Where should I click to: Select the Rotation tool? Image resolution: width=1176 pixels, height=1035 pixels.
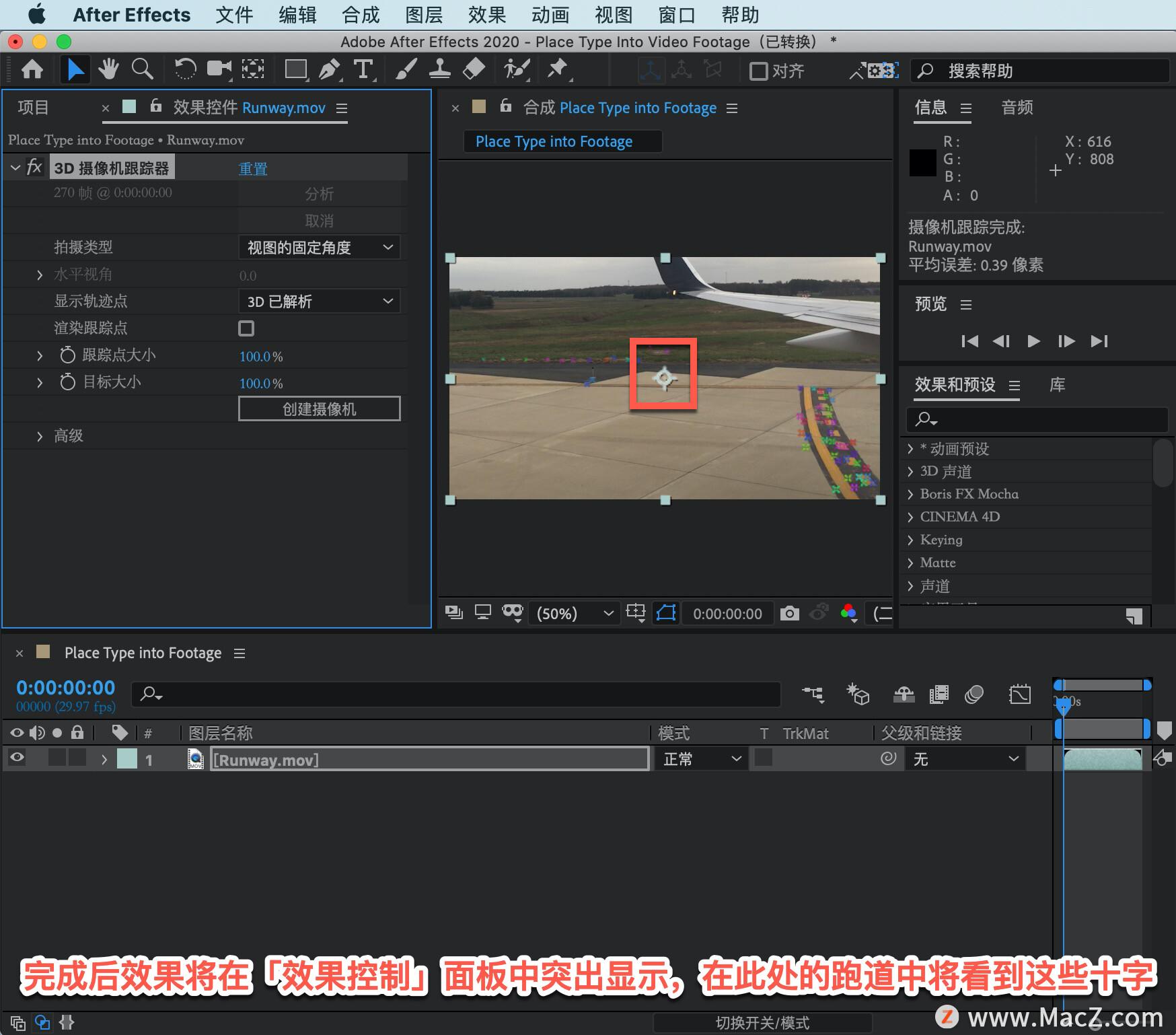(x=185, y=69)
